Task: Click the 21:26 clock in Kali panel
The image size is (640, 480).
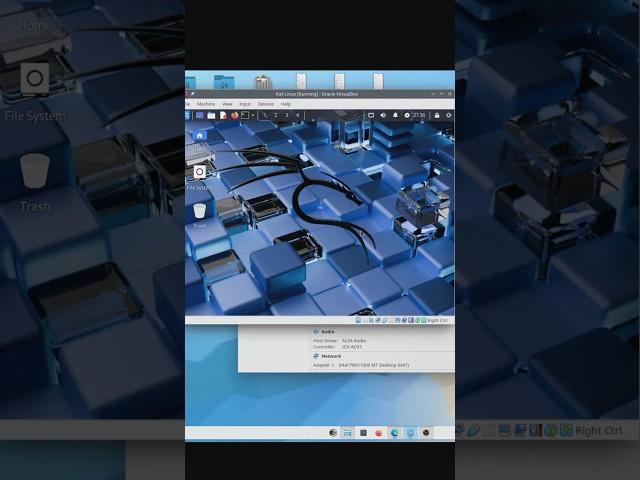Action: coord(419,116)
